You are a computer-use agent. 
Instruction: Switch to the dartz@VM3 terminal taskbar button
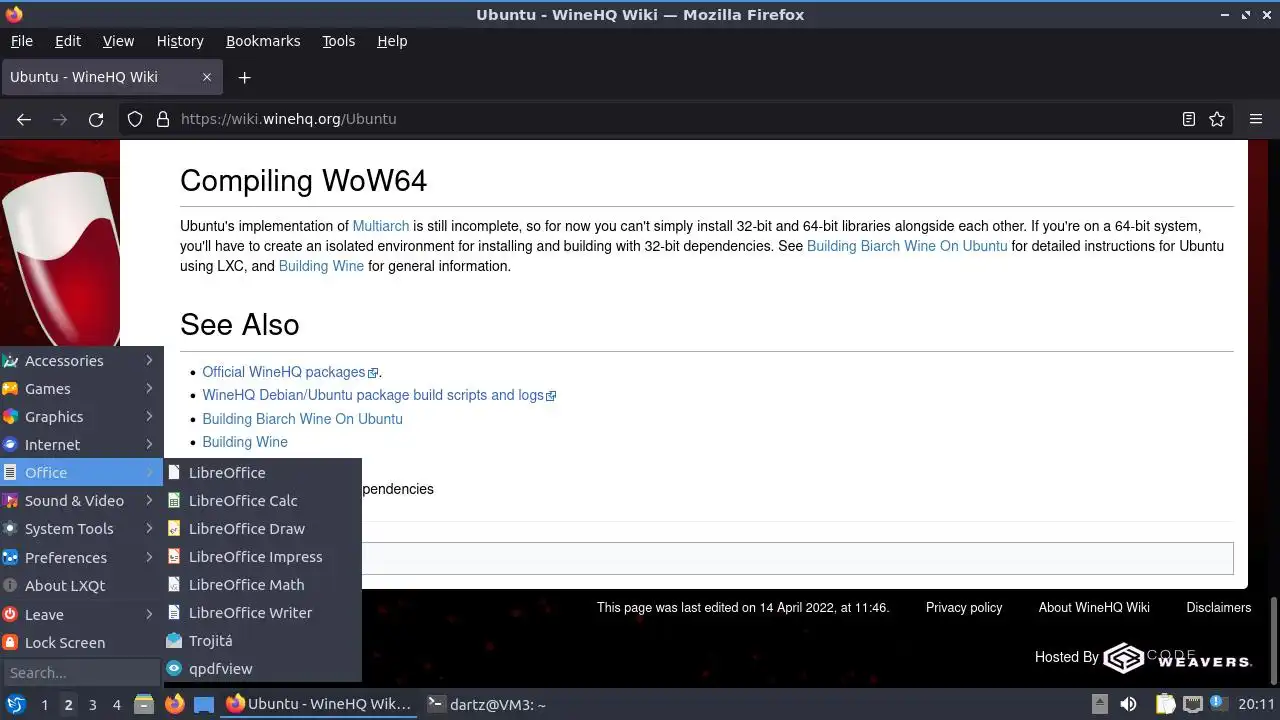pos(486,704)
